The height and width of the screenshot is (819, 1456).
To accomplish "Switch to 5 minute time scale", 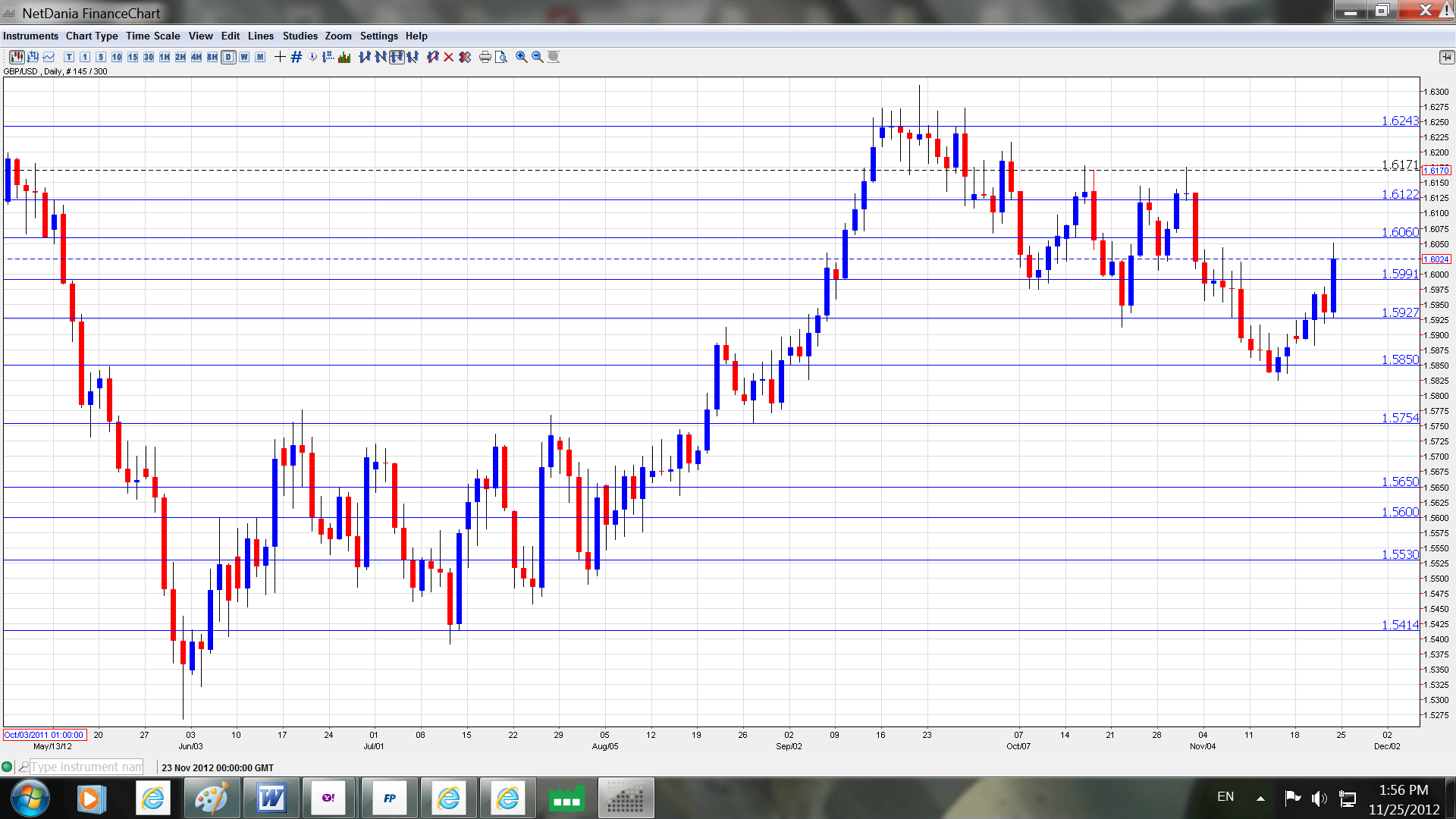I will click(x=101, y=57).
